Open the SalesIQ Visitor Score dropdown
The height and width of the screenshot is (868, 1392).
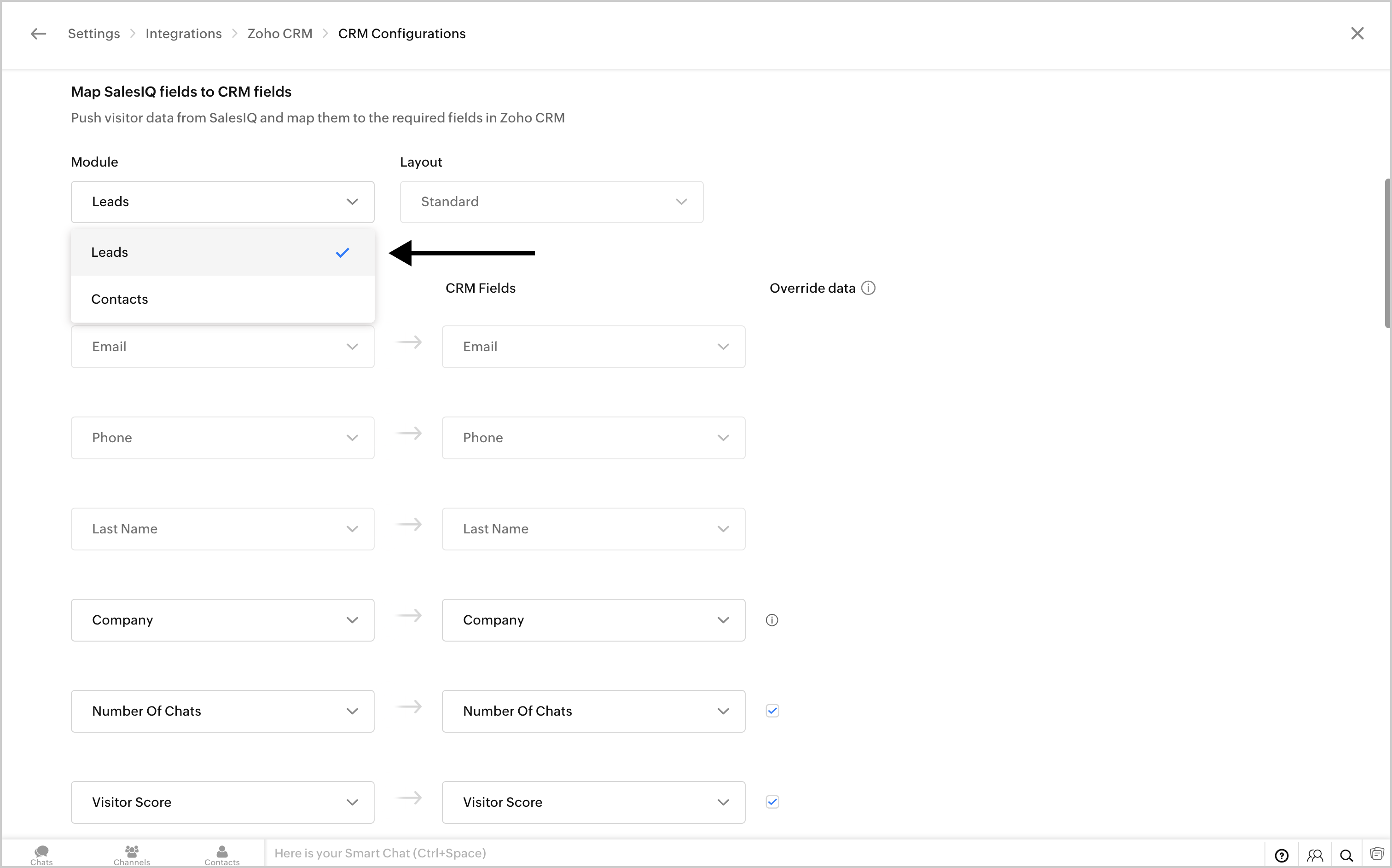(x=222, y=802)
